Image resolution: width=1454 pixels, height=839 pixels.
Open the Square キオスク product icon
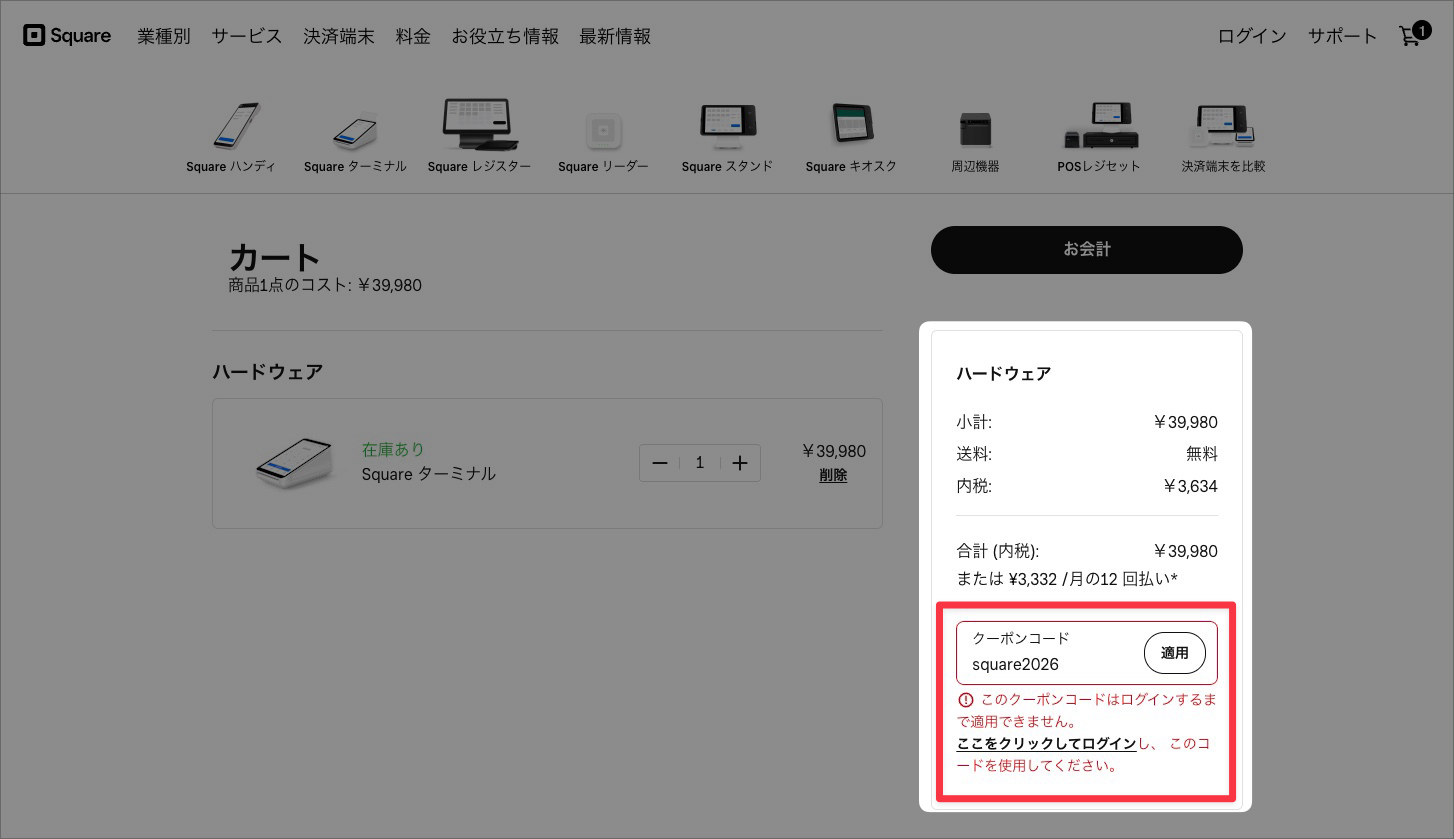(x=851, y=125)
